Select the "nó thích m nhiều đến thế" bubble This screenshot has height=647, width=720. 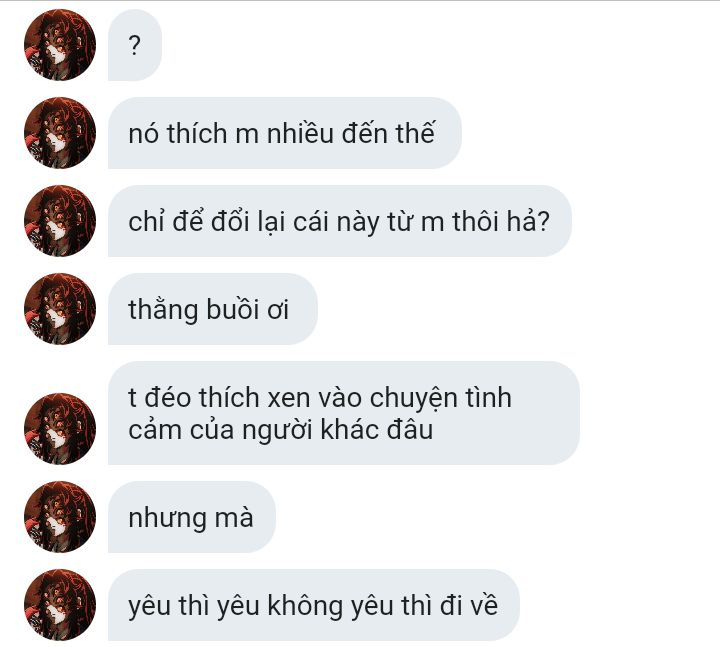(285, 133)
